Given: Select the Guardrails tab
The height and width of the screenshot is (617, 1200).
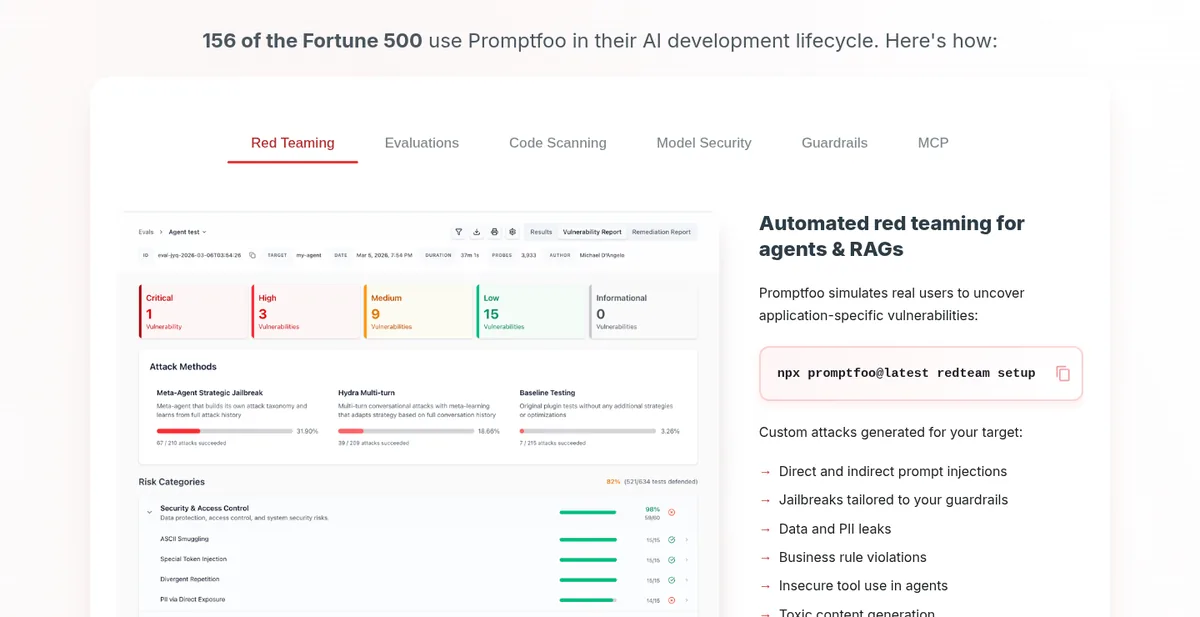Looking at the screenshot, I should 834,143.
